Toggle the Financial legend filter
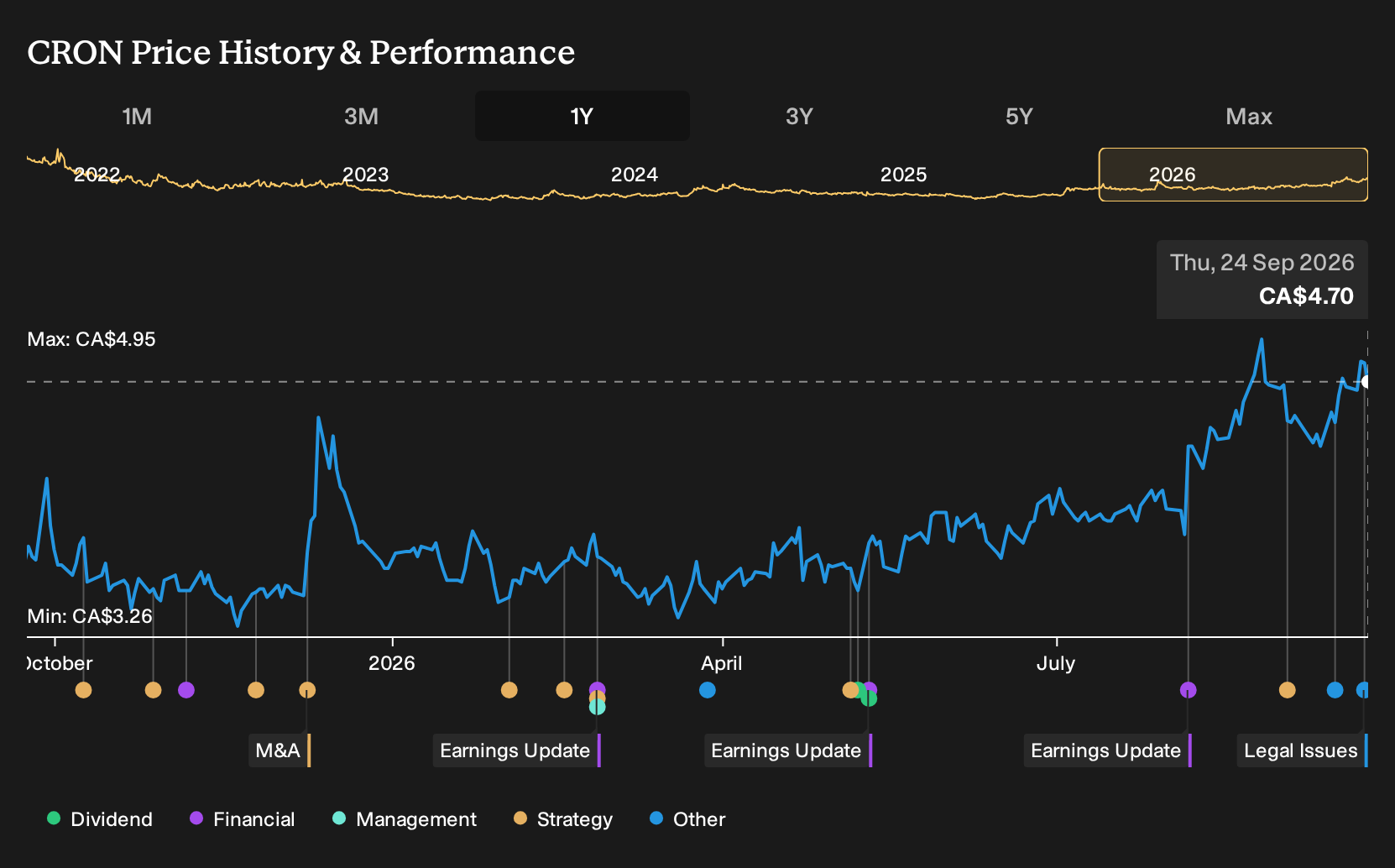This screenshot has width=1395, height=868. click(242, 819)
